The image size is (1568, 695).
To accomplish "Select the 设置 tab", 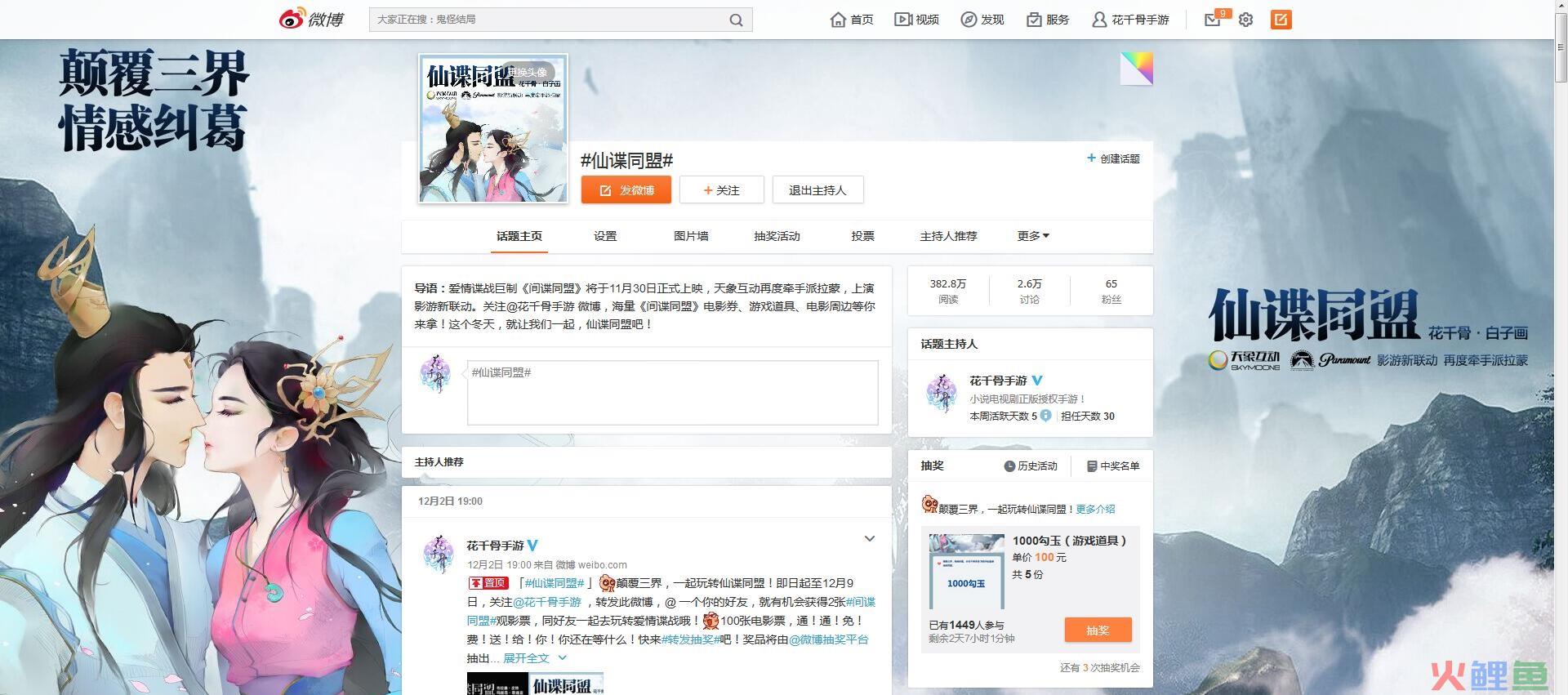I will tap(605, 236).
